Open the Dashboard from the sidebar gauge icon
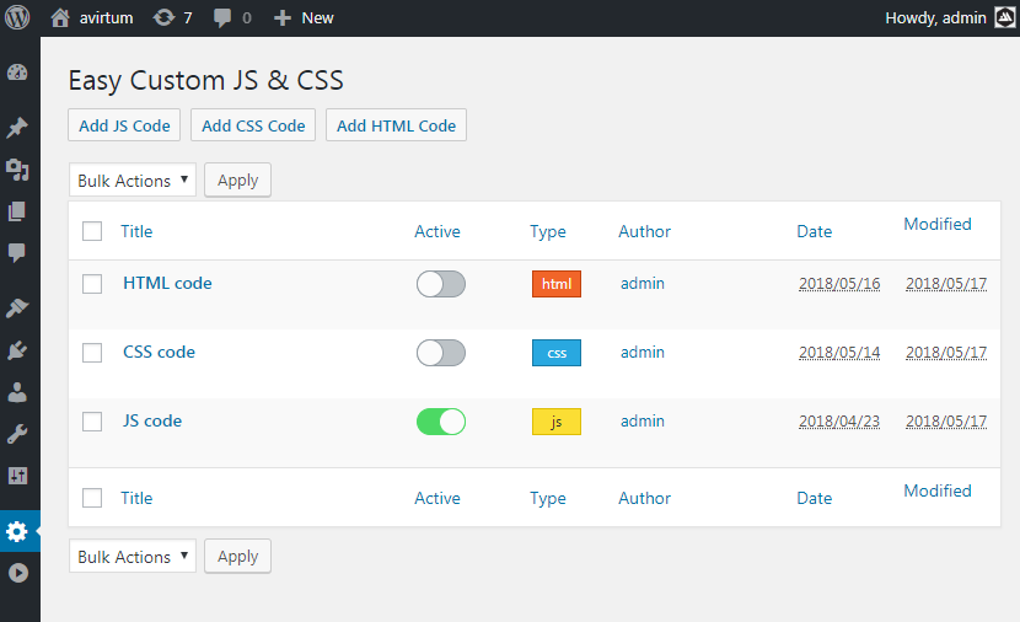Viewport: 1020px width, 622px height. [17, 73]
